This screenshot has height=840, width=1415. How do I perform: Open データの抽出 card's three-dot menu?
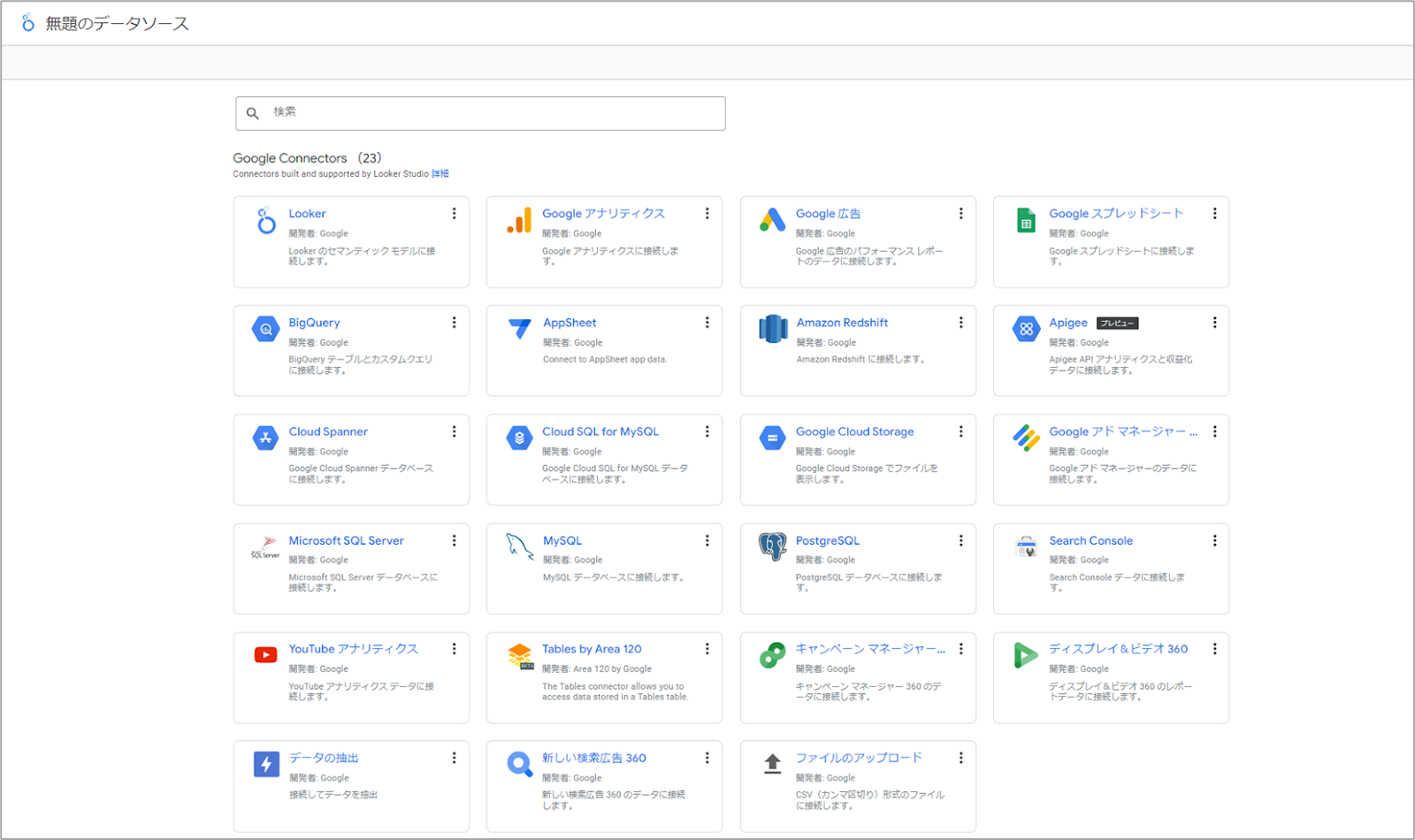(454, 758)
